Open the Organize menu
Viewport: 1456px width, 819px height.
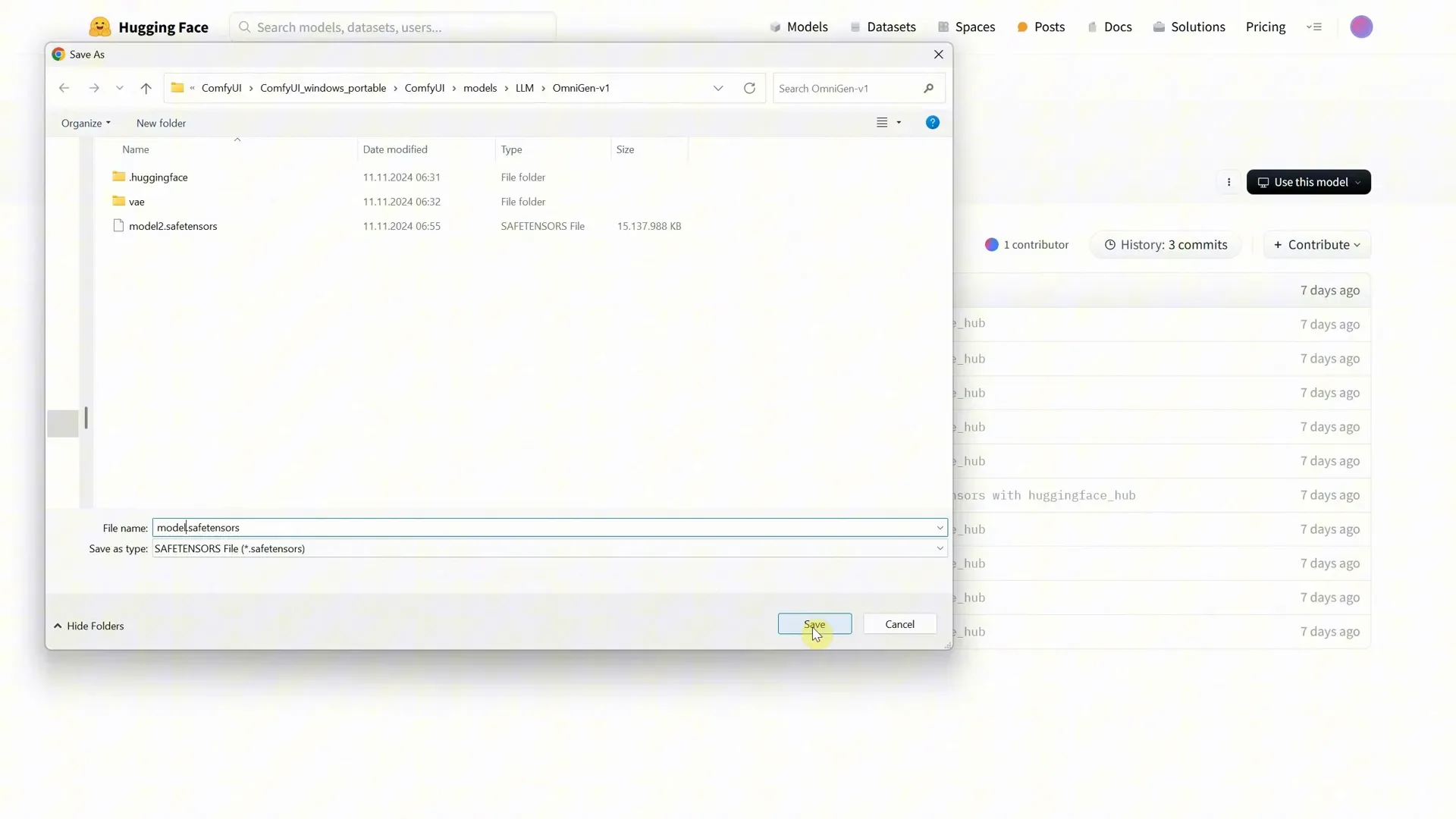pos(84,123)
